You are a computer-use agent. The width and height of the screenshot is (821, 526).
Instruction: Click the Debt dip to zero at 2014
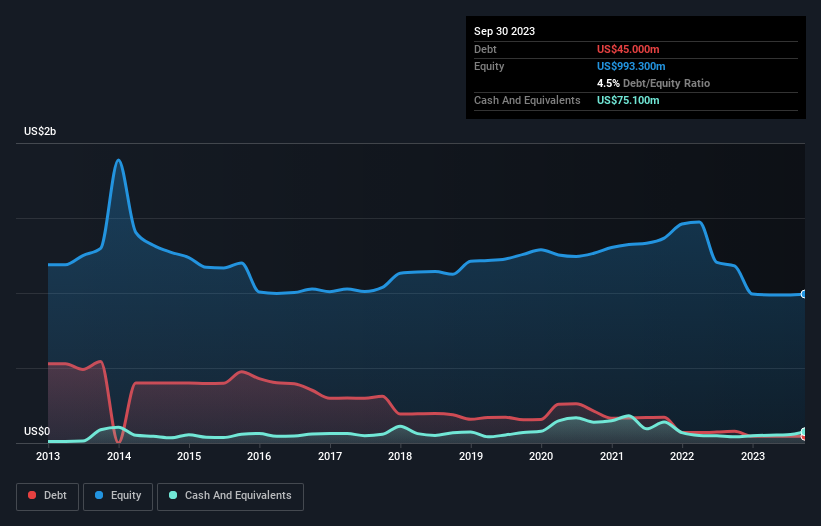pyautogui.click(x=119, y=441)
